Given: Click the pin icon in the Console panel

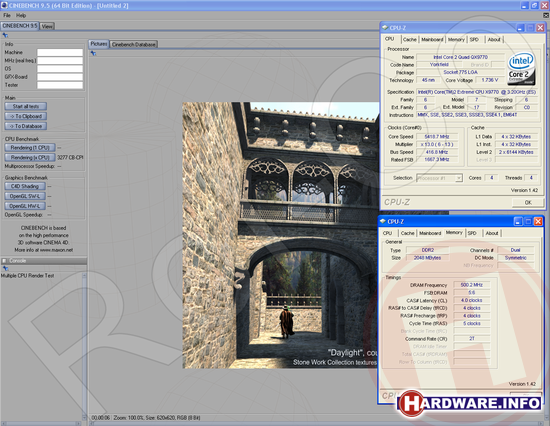Looking at the screenshot, I should click(x=5, y=268).
